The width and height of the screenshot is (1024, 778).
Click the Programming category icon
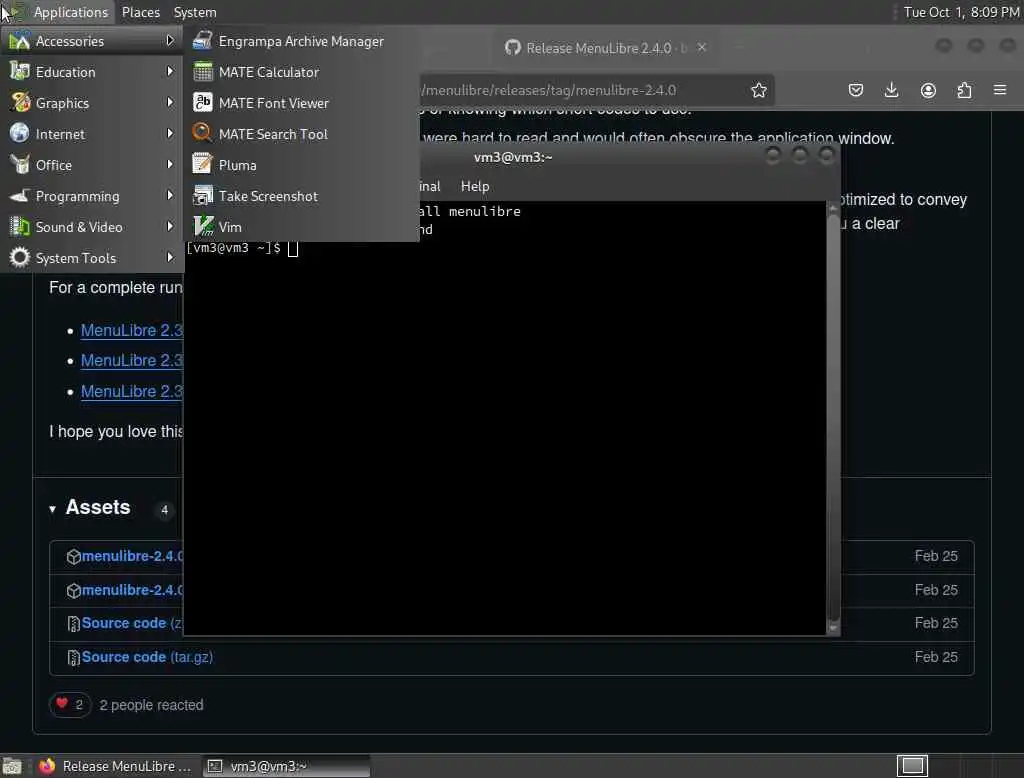[x=20, y=195]
